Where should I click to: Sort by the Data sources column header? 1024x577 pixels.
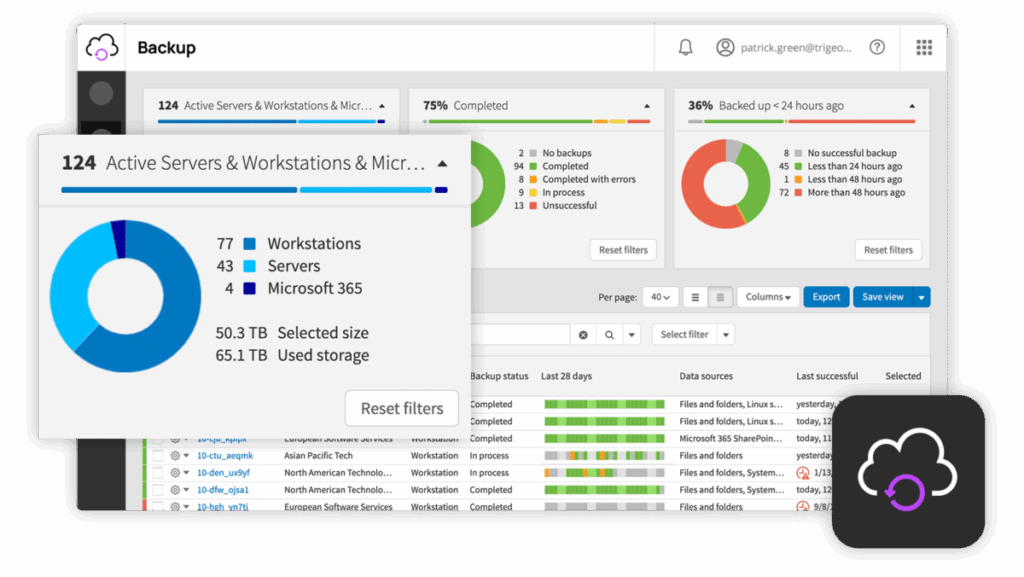pyautogui.click(x=706, y=376)
